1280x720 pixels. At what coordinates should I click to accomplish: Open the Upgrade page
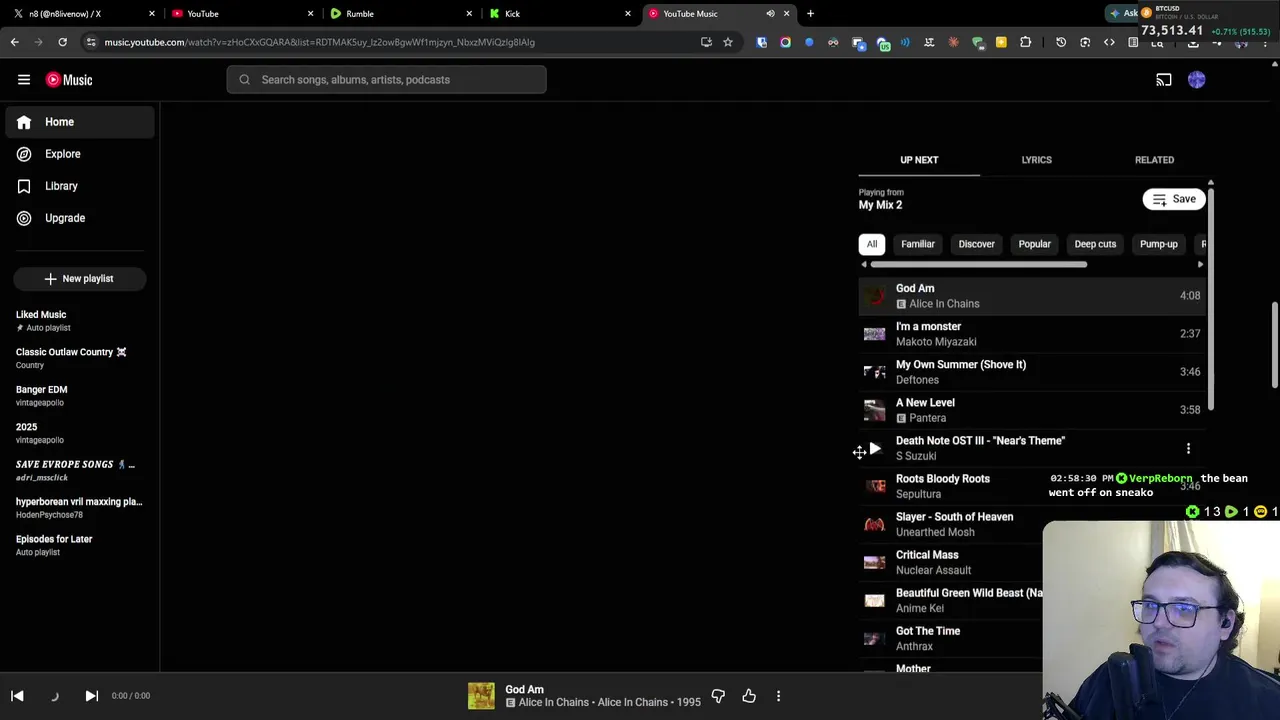point(80,218)
